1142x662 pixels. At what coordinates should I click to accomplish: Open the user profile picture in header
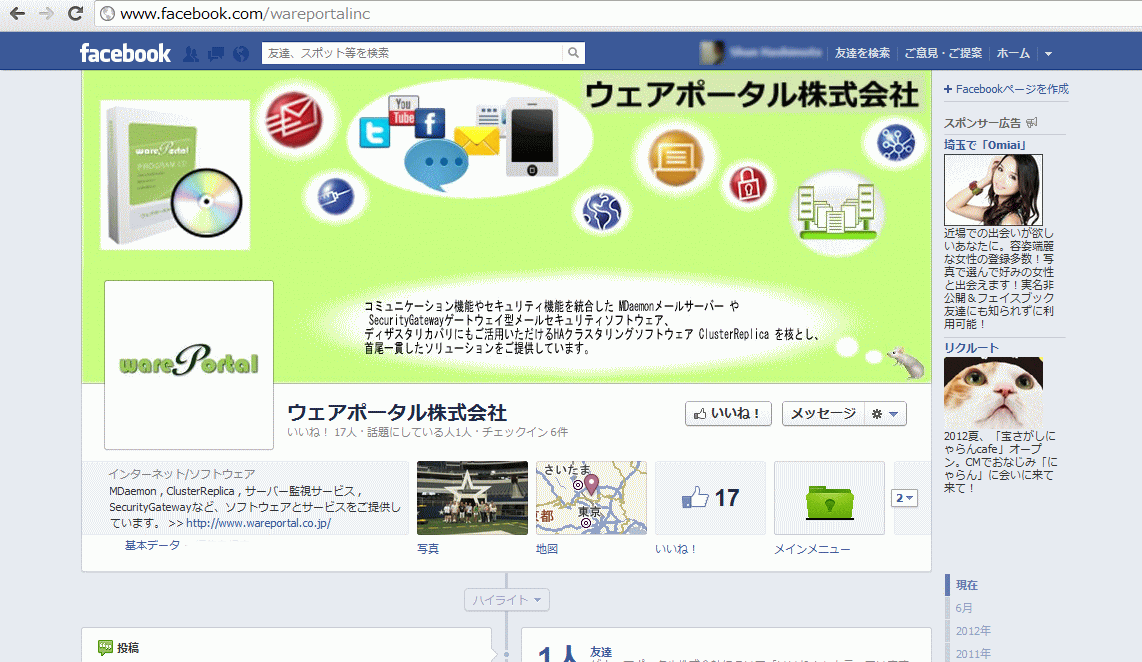coord(712,52)
